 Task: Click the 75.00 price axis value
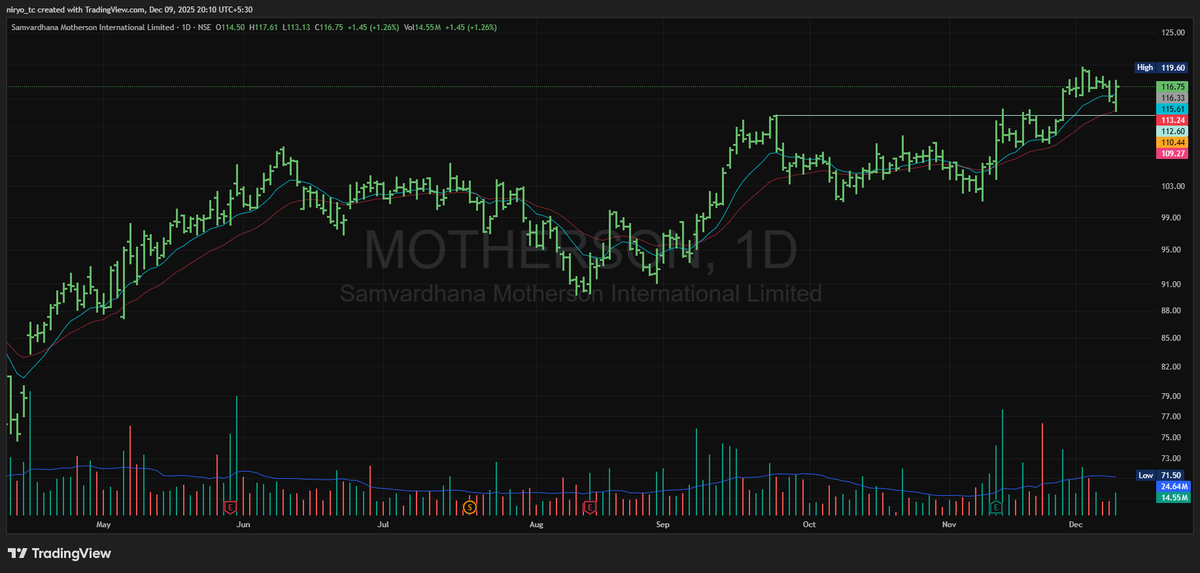click(1172, 438)
